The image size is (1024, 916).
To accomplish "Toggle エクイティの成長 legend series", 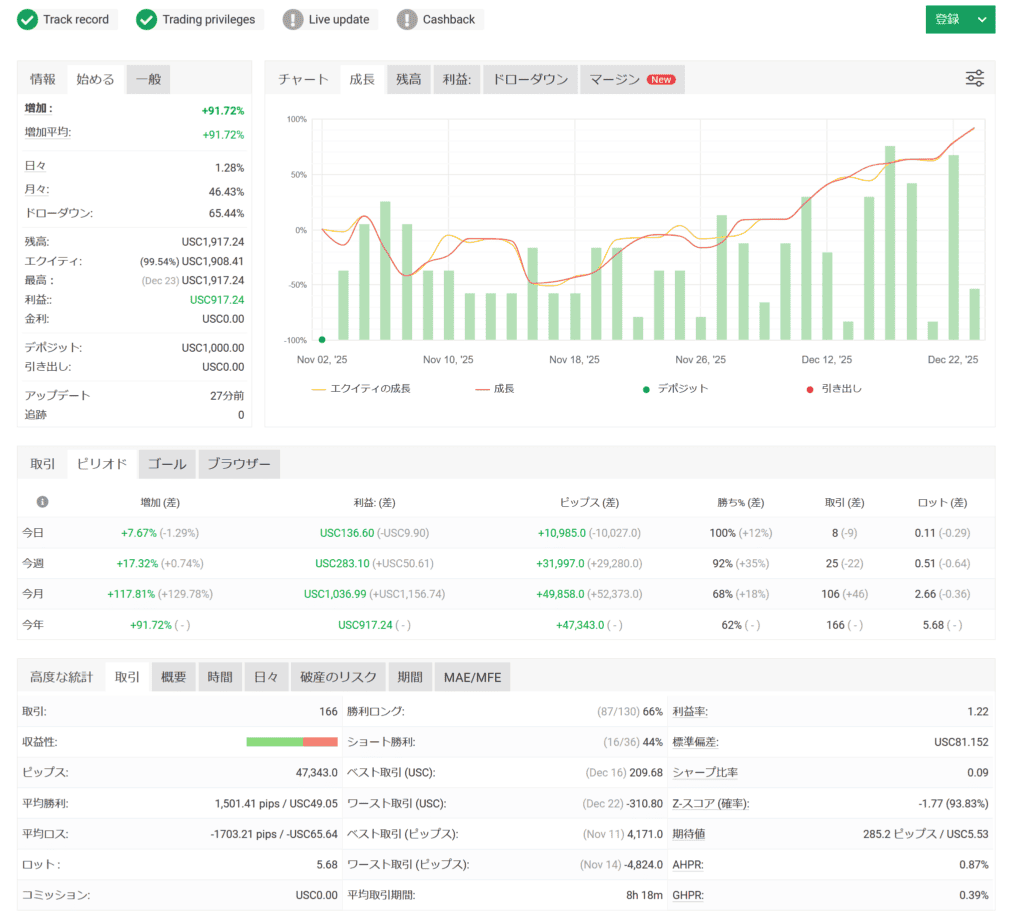I will pos(361,388).
